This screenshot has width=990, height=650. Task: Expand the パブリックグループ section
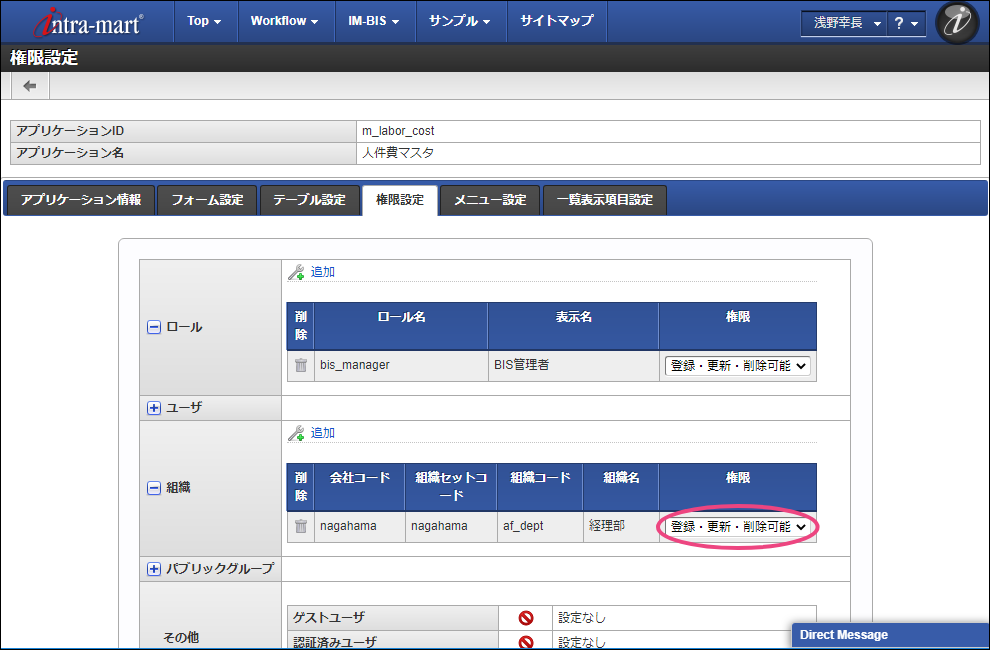pyautogui.click(x=154, y=569)
